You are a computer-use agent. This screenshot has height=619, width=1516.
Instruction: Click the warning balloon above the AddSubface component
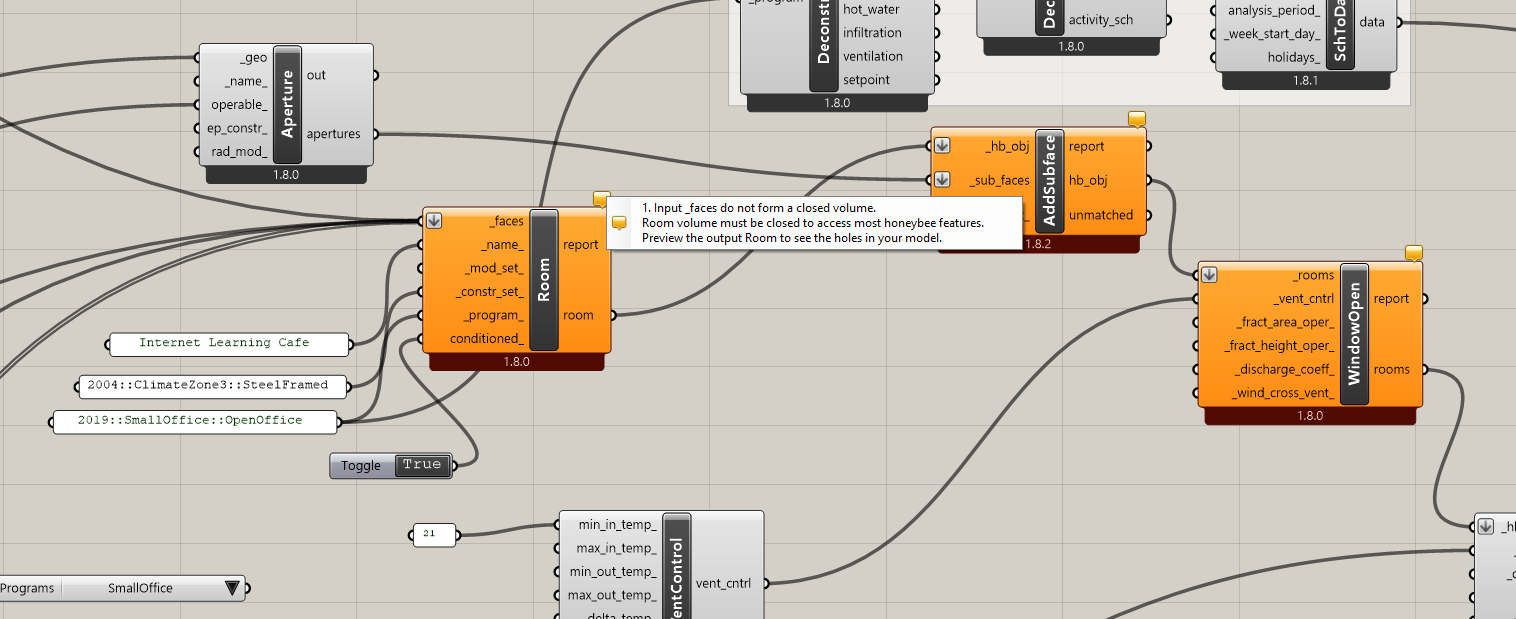(x=1136, y=119)
